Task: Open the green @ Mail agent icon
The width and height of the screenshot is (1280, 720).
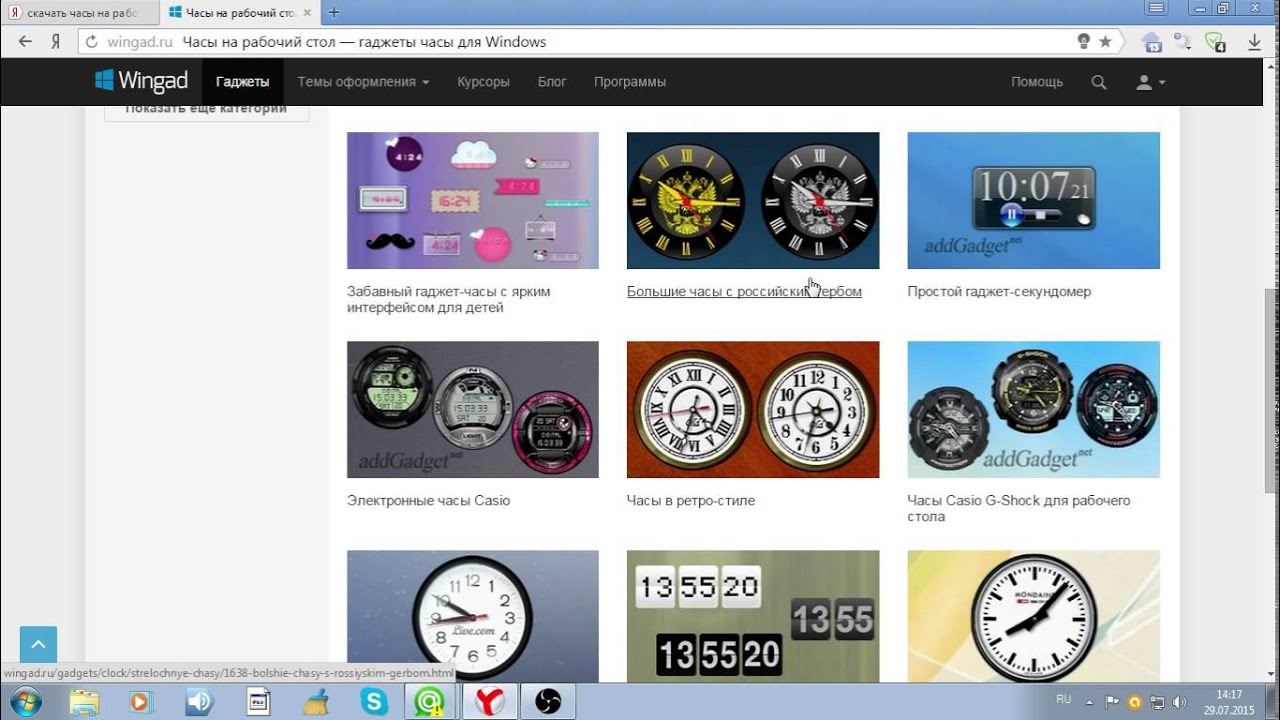Action: pyautogui.click(x=431, y=701)
